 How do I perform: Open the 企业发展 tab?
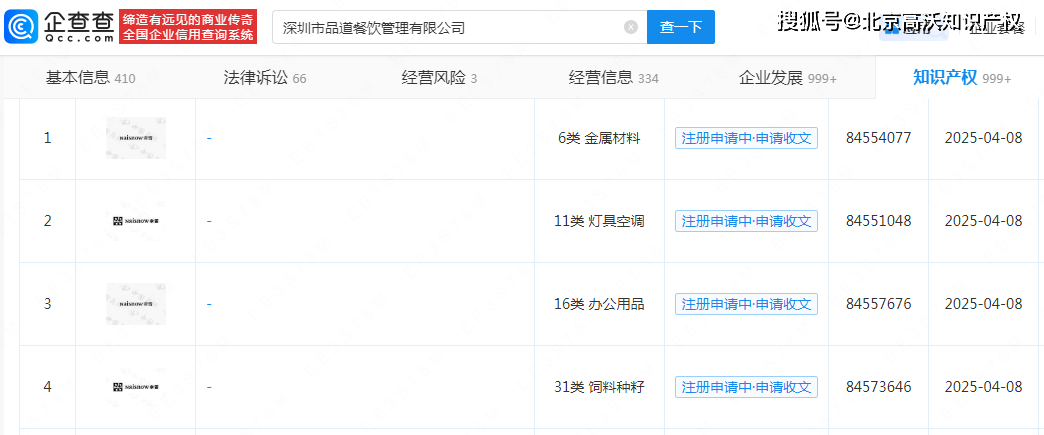click(787, 78)
